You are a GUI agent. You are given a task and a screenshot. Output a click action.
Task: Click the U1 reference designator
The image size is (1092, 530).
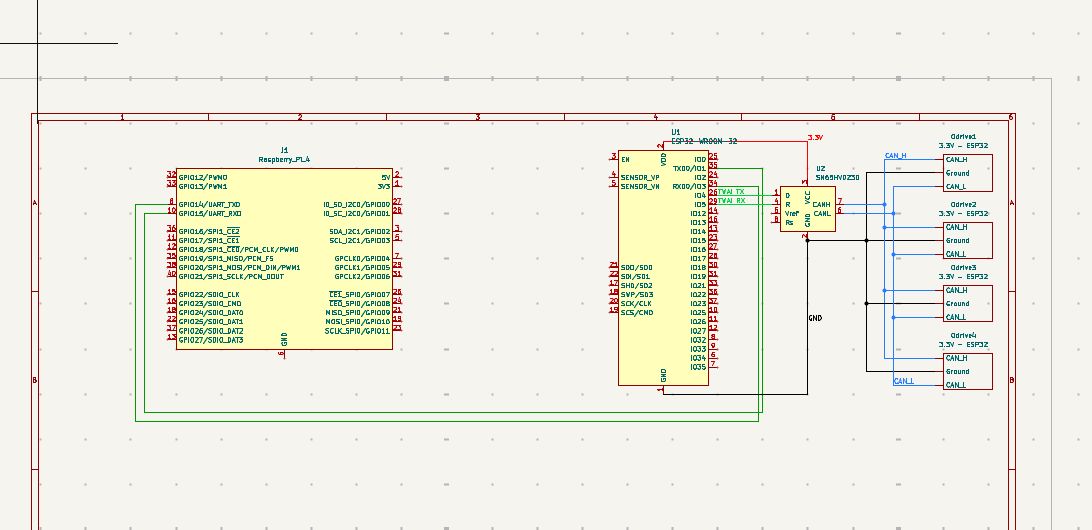click(x=676, y=132)
